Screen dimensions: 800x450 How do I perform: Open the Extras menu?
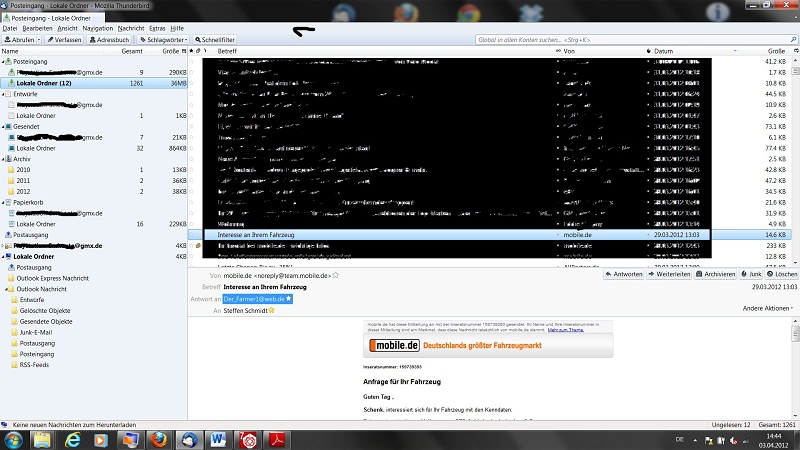tap(157, 29)
